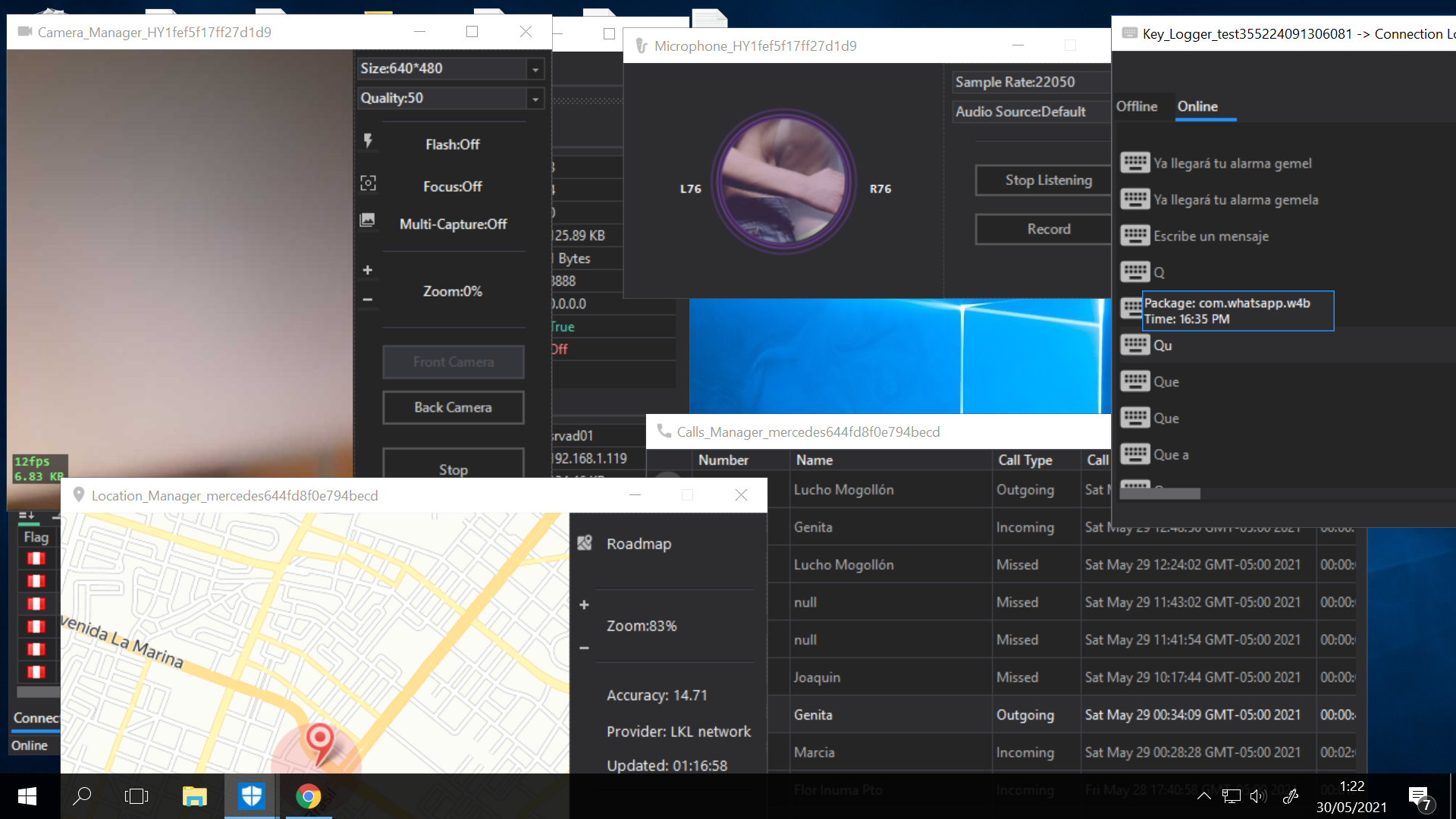This screenshot has width=1456, height=819.
Task: Click Provider: LKL network text
Action: pos(679,732)
